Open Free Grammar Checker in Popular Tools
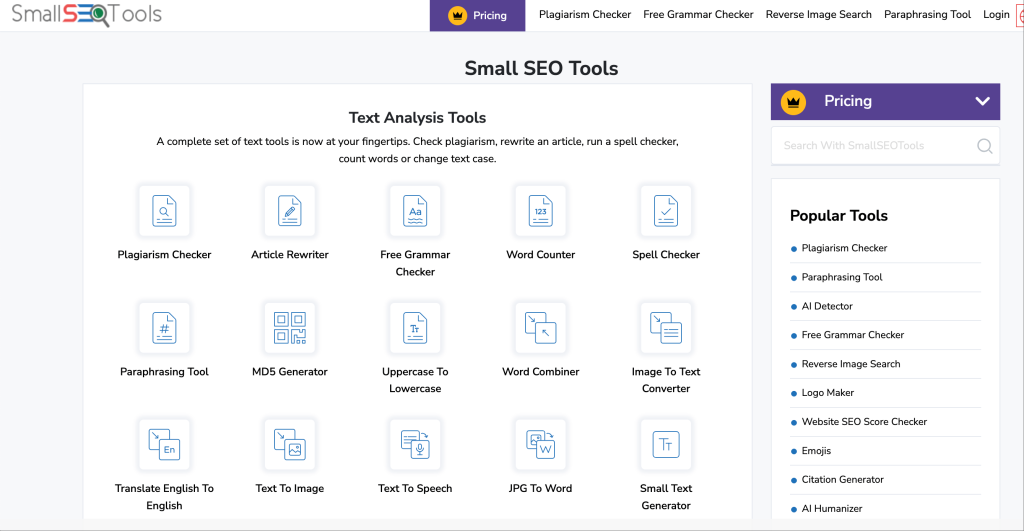The width and height of the screenshot is (1024, 531). pyautogui.click(x=853, y=335)
